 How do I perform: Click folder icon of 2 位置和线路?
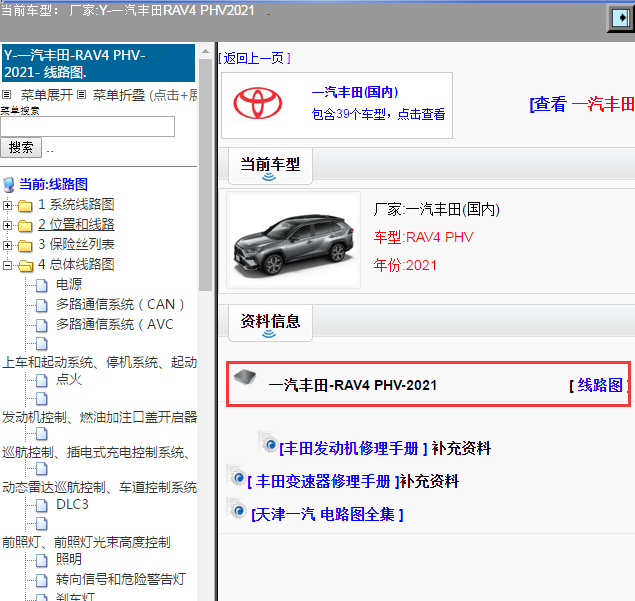25,226
